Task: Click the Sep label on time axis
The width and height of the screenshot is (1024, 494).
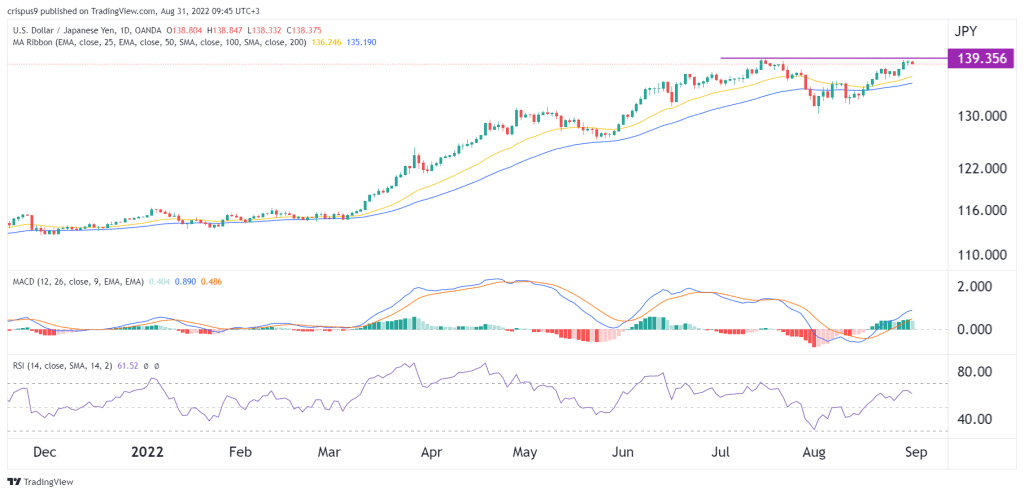Action: [x=914, y=452]
